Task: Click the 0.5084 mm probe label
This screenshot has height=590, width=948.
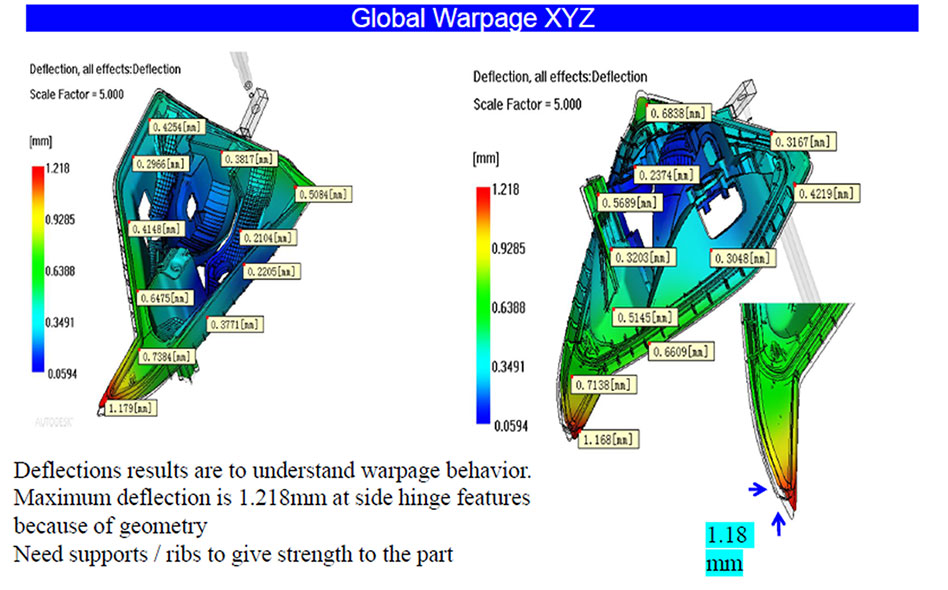Action: 327,193
